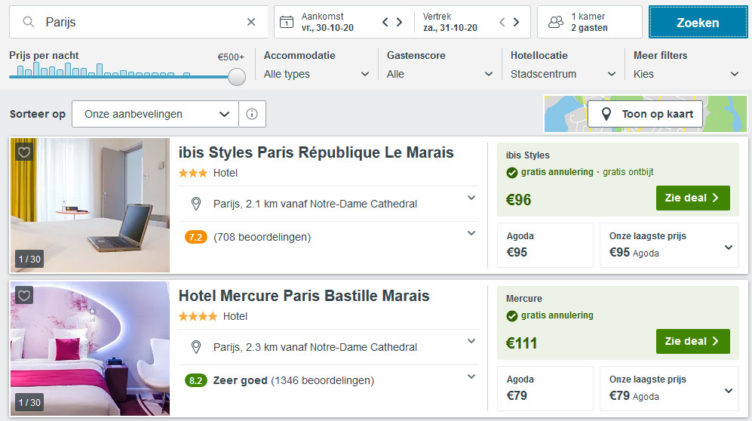Open the sort by Onze aanbevelingen dropdown
Screen dimensions: 752x421
tap(155, 114)
